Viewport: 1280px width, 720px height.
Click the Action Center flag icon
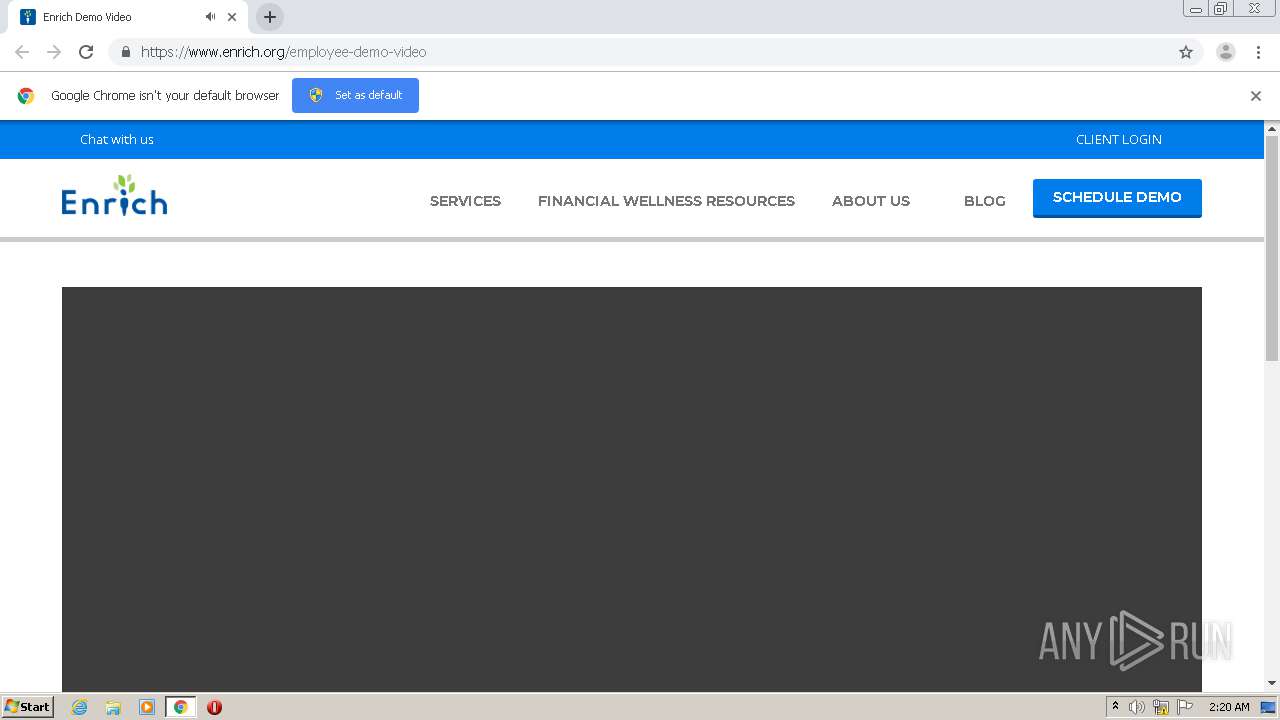[x=1185, y=707]
